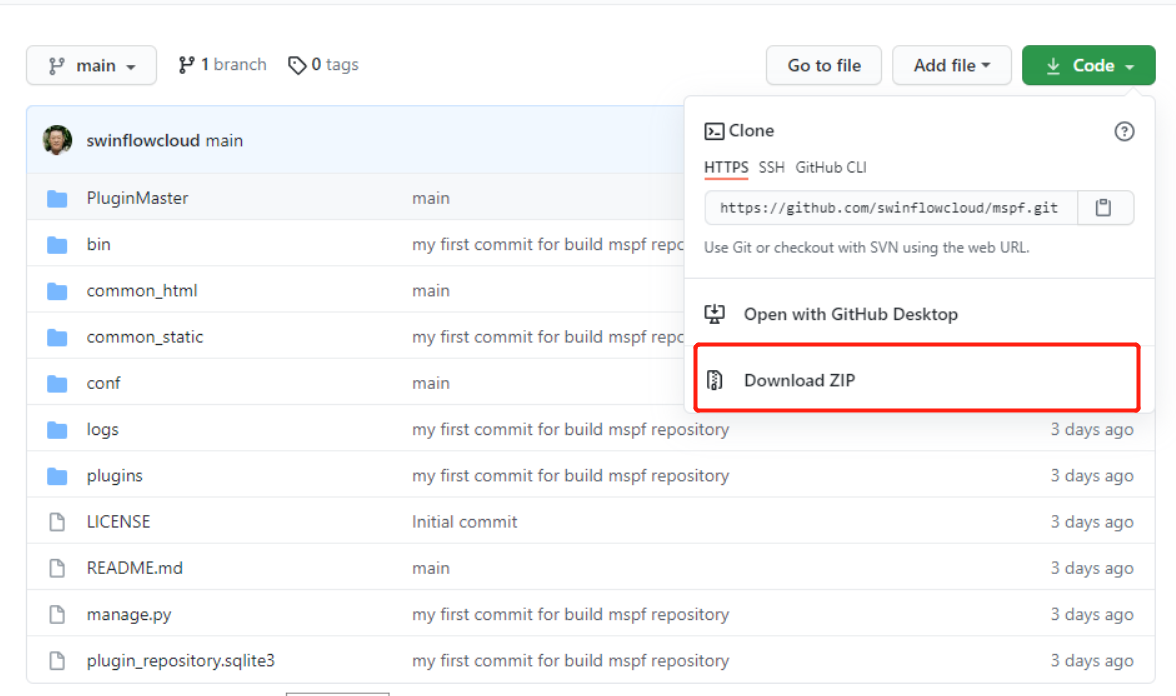
Task: Open the LICENSE file
Action: click(118, 522)
